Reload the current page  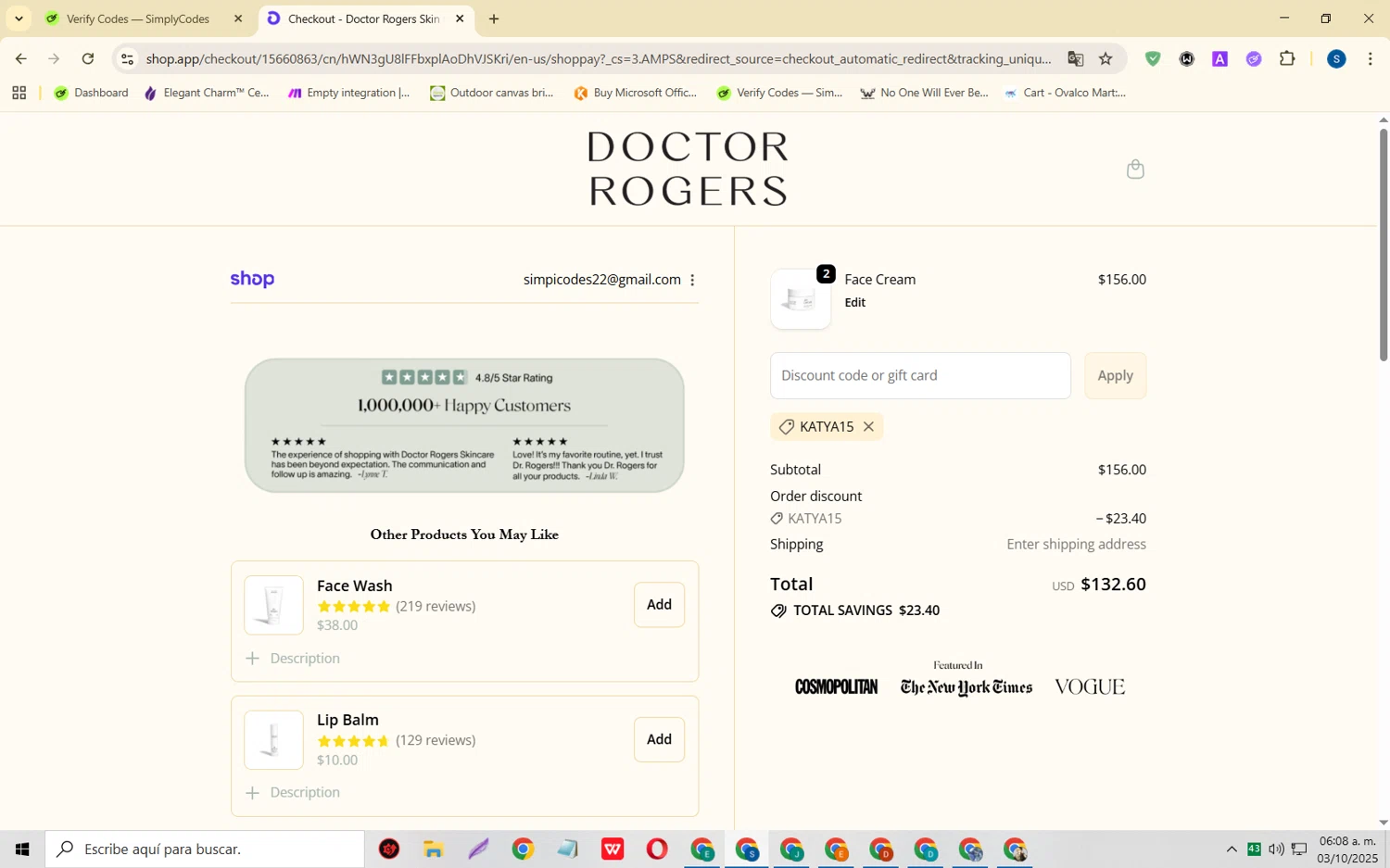click(x=88, y=58)
